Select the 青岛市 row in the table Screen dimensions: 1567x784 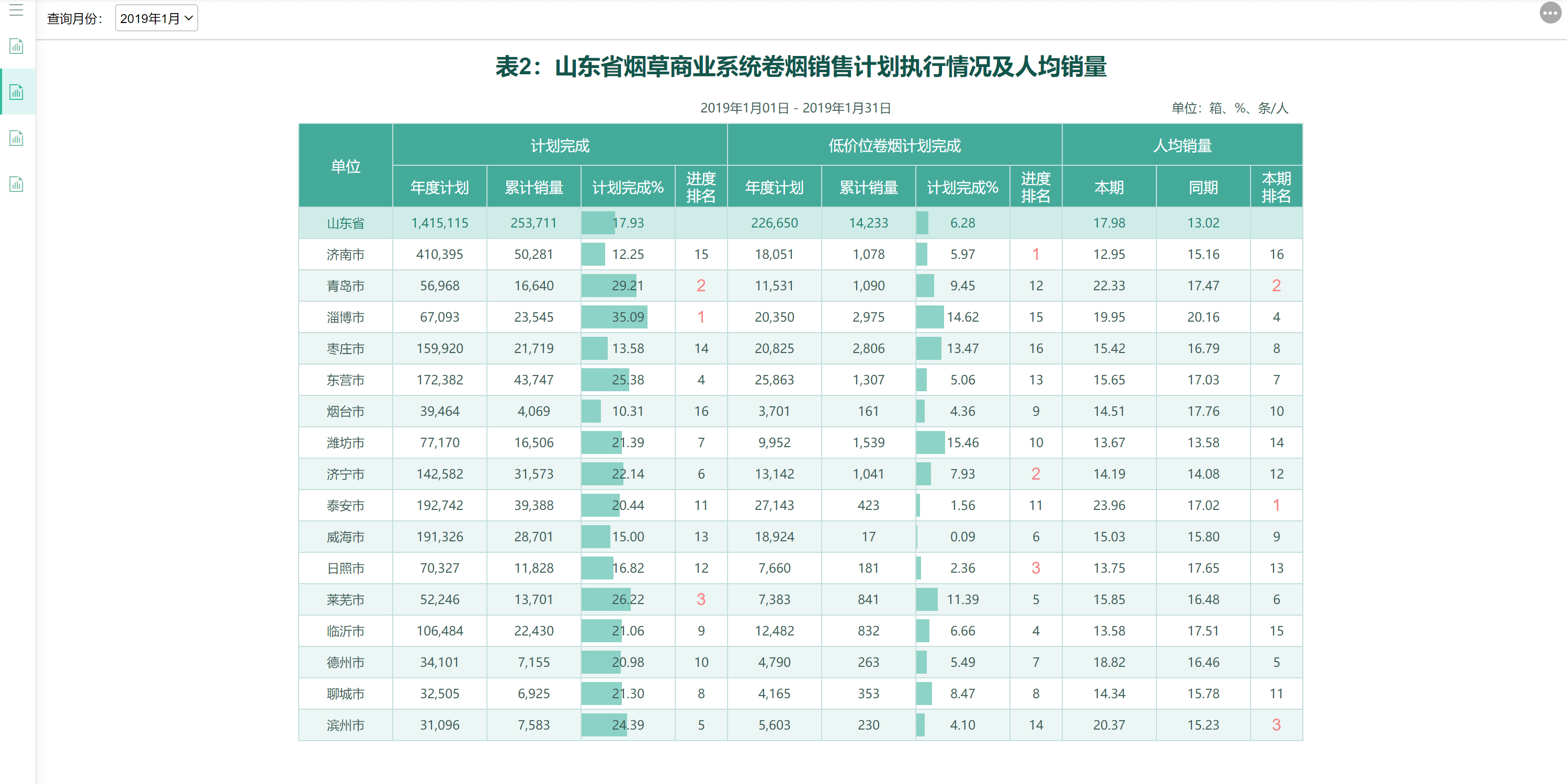[x=345, y=285]
